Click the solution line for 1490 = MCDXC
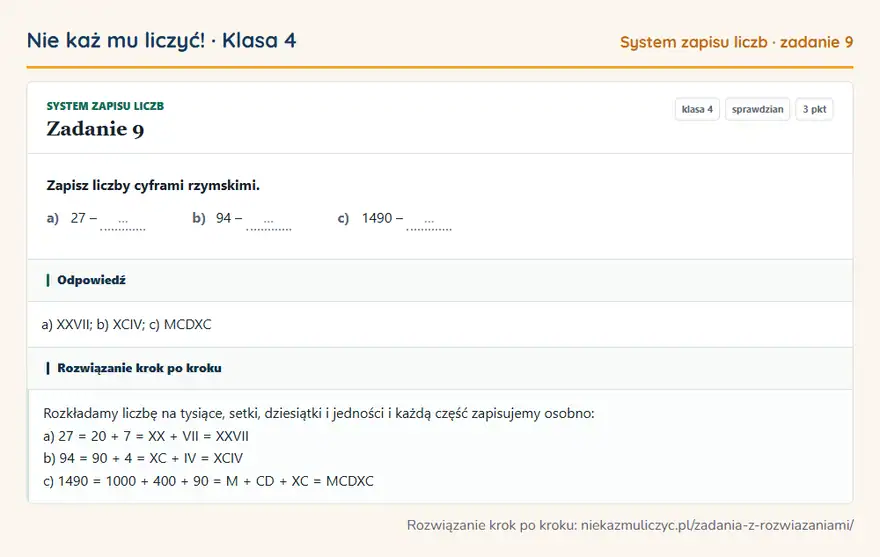The height and width of the screenshot is (557, 880). (x=208, y=481)
